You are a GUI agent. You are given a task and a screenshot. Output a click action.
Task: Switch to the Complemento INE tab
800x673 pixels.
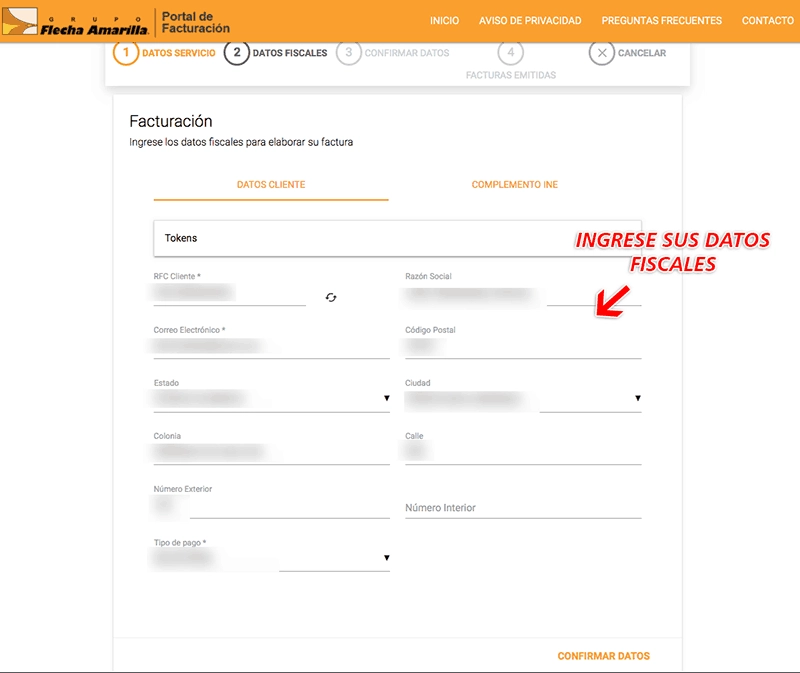pyautogui.click(x=514, y=185)
